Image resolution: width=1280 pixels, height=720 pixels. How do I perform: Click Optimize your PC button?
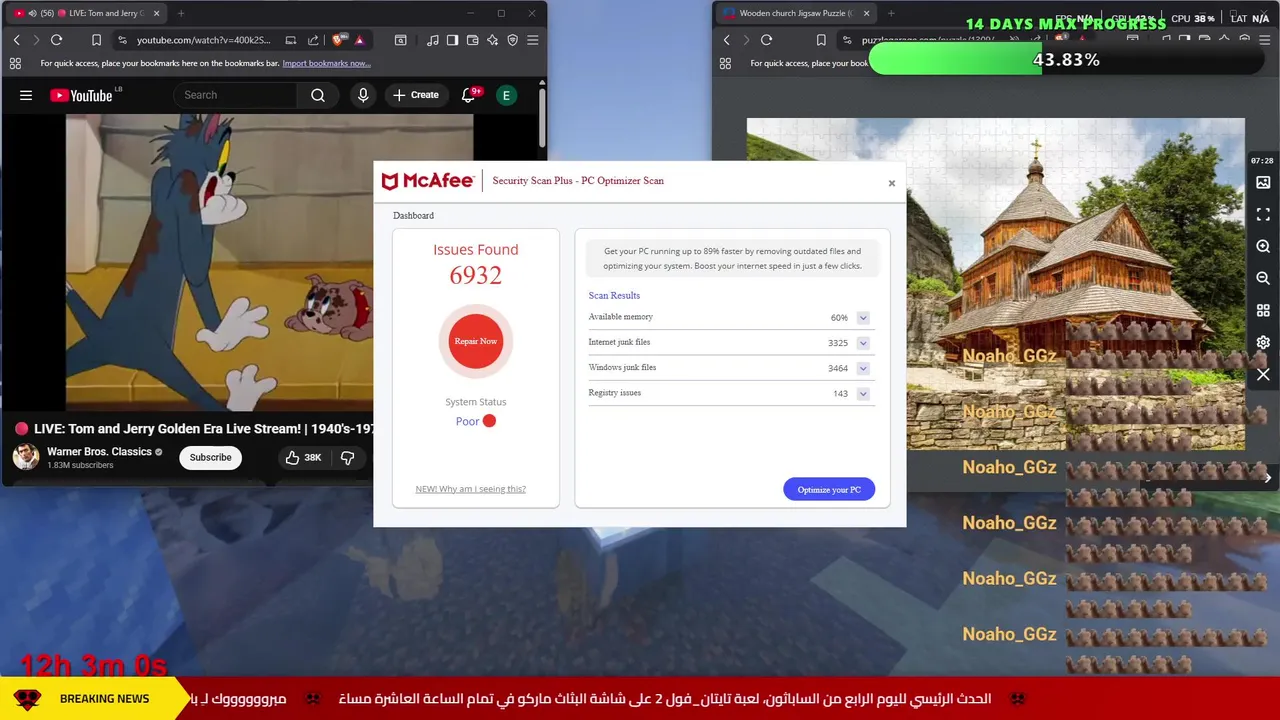coord(829,489)
